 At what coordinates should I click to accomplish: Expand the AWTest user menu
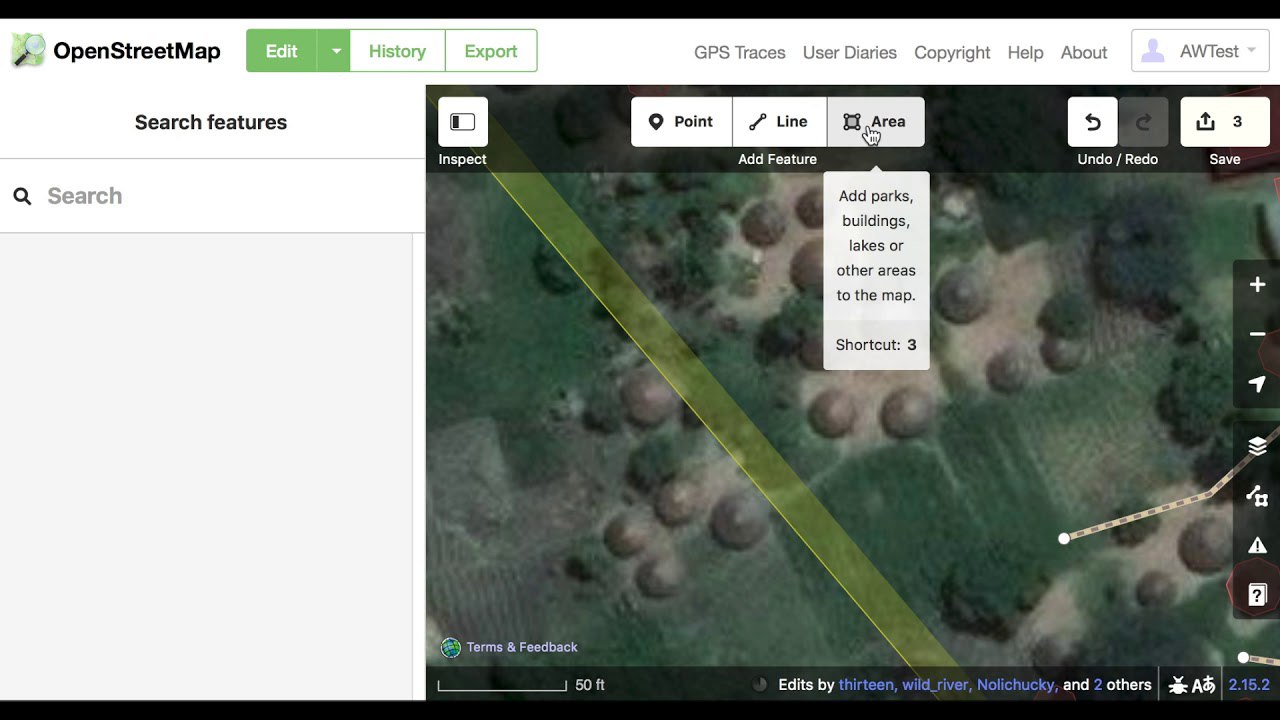1200,51
